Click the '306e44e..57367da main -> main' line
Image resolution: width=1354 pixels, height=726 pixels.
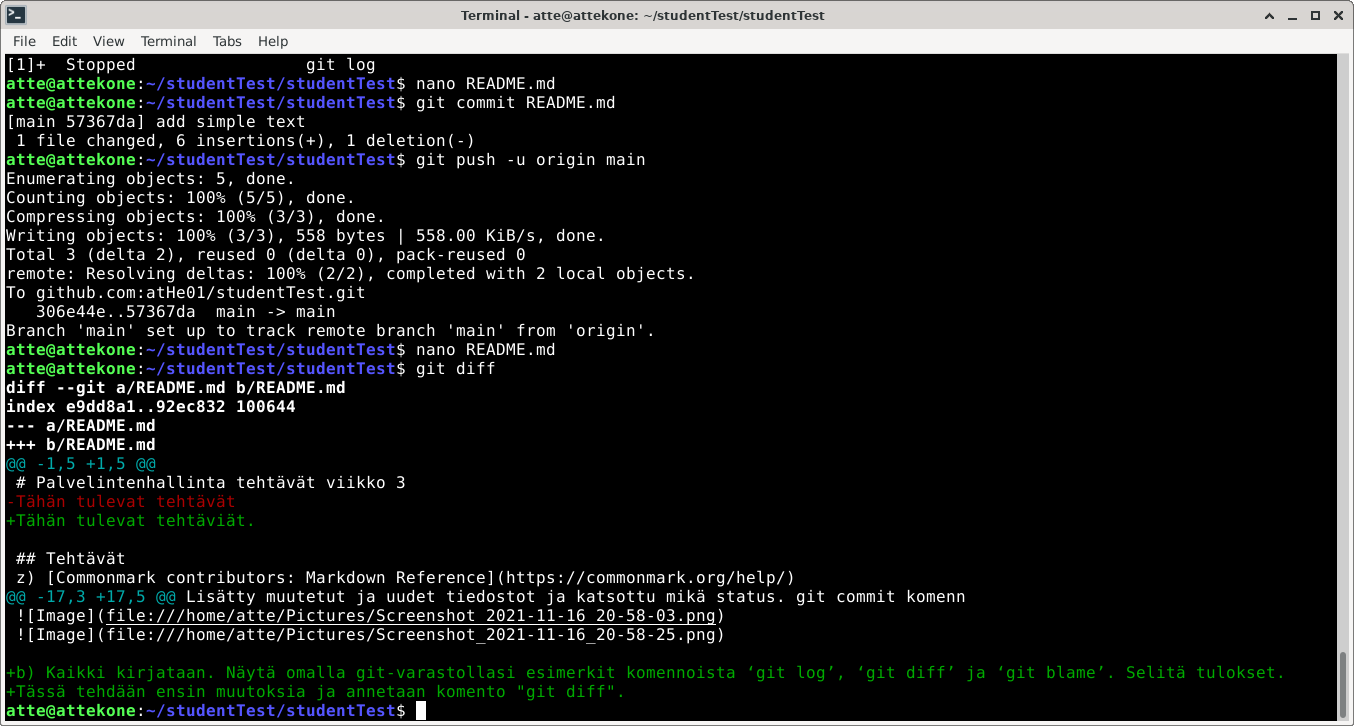point(186,312)
